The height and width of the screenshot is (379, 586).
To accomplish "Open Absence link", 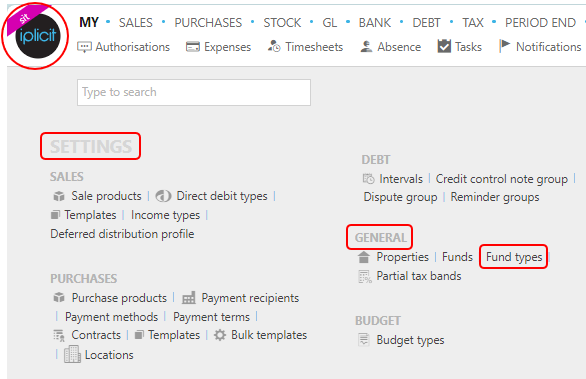I will (399, 47).
